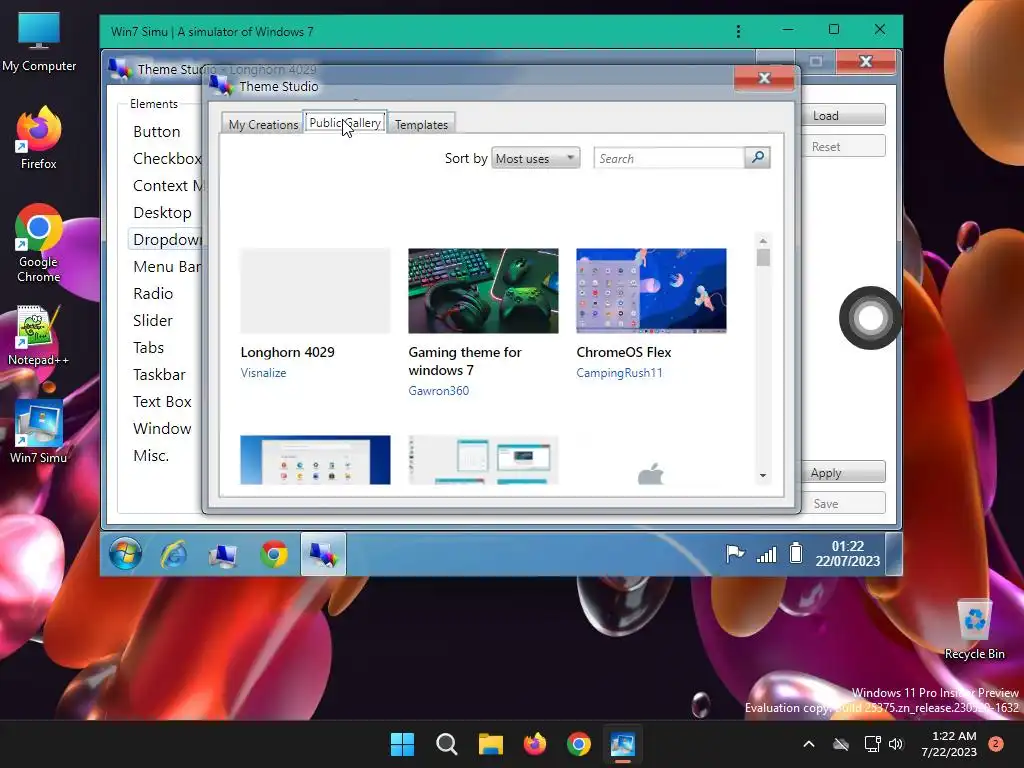The image size is (1024, 768).
Task: Click the simulator taskbar clock 01:22
Action: coord(847,553)
